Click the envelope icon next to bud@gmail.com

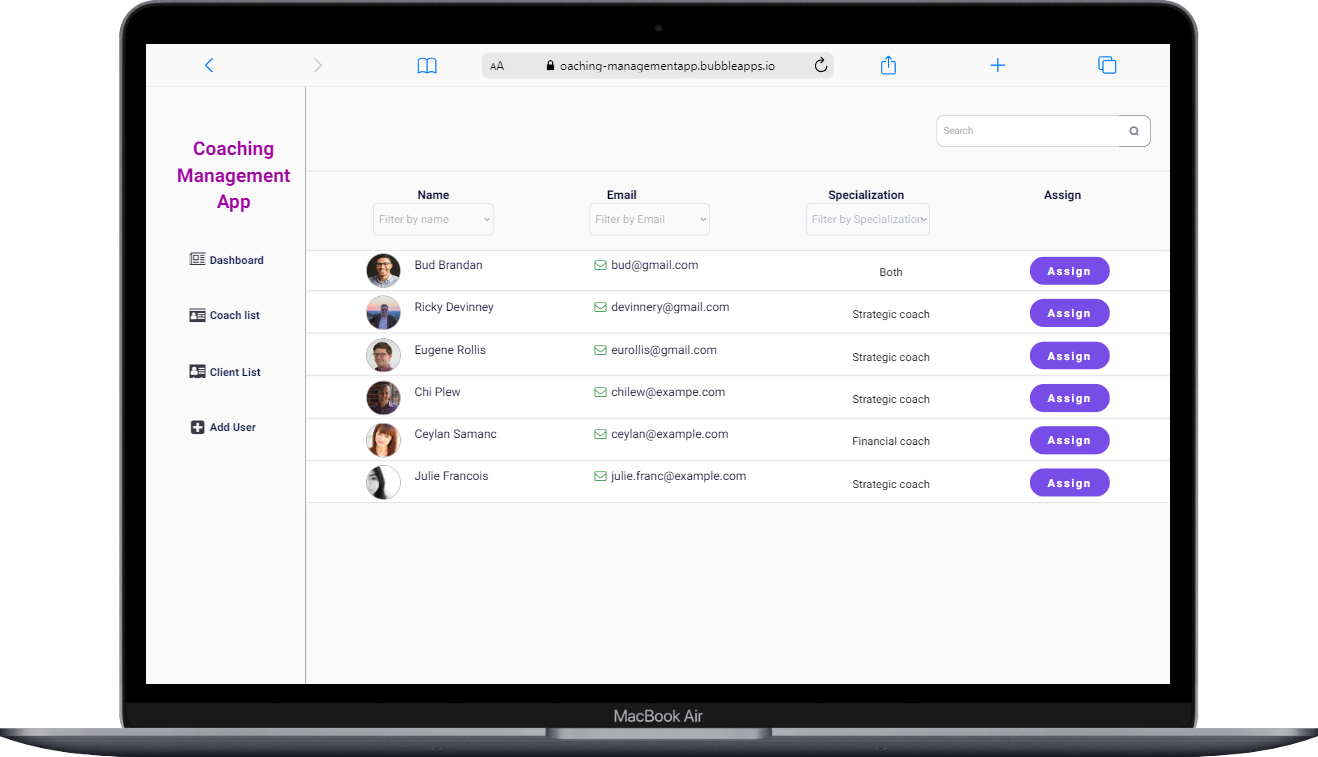(600, 266)
